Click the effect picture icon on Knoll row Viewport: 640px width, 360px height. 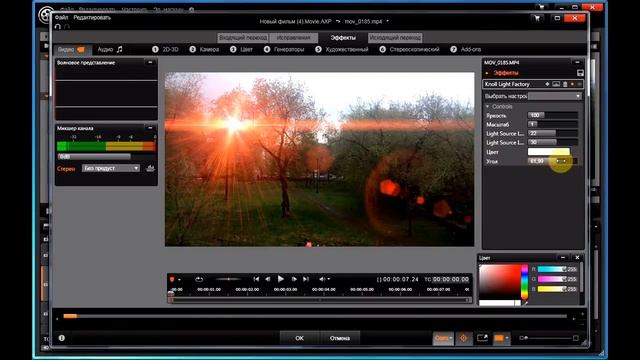click(556, 84)
